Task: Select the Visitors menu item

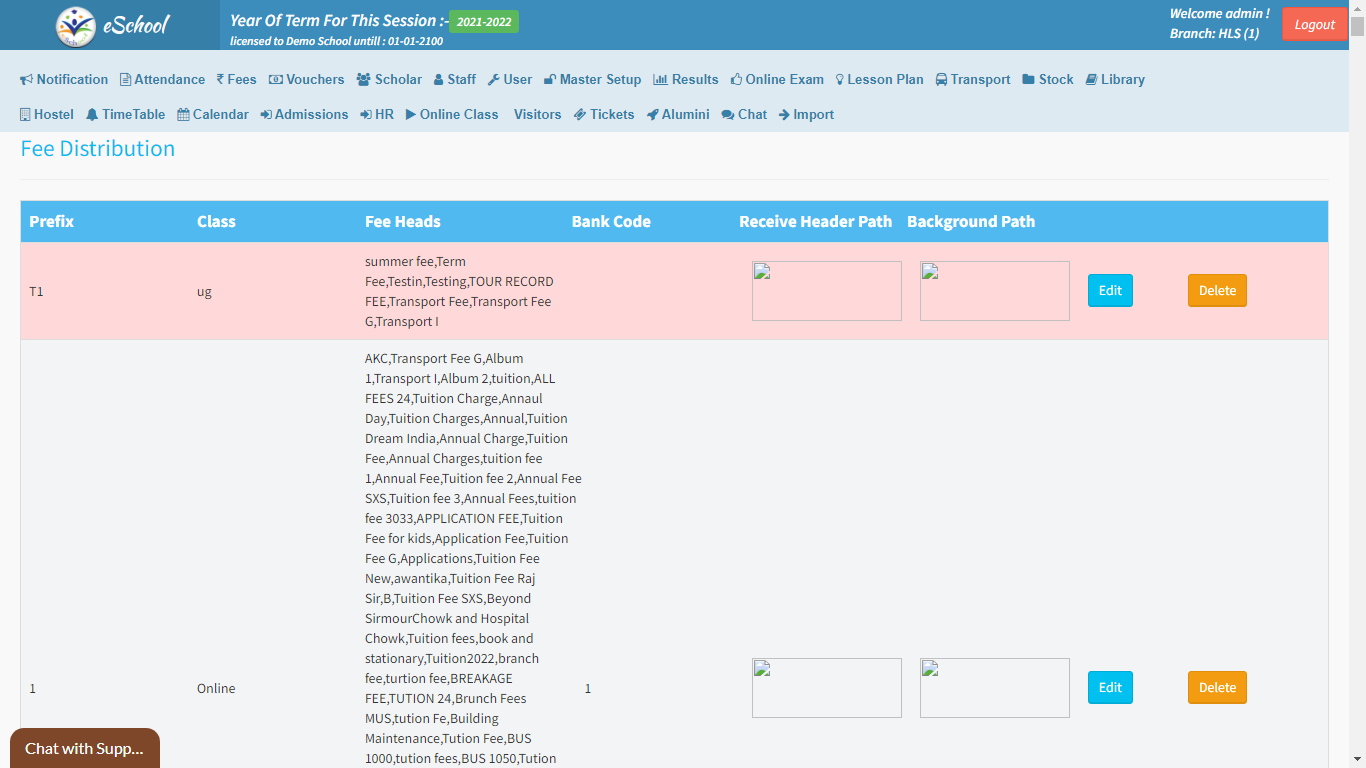Action: [537, 115]
